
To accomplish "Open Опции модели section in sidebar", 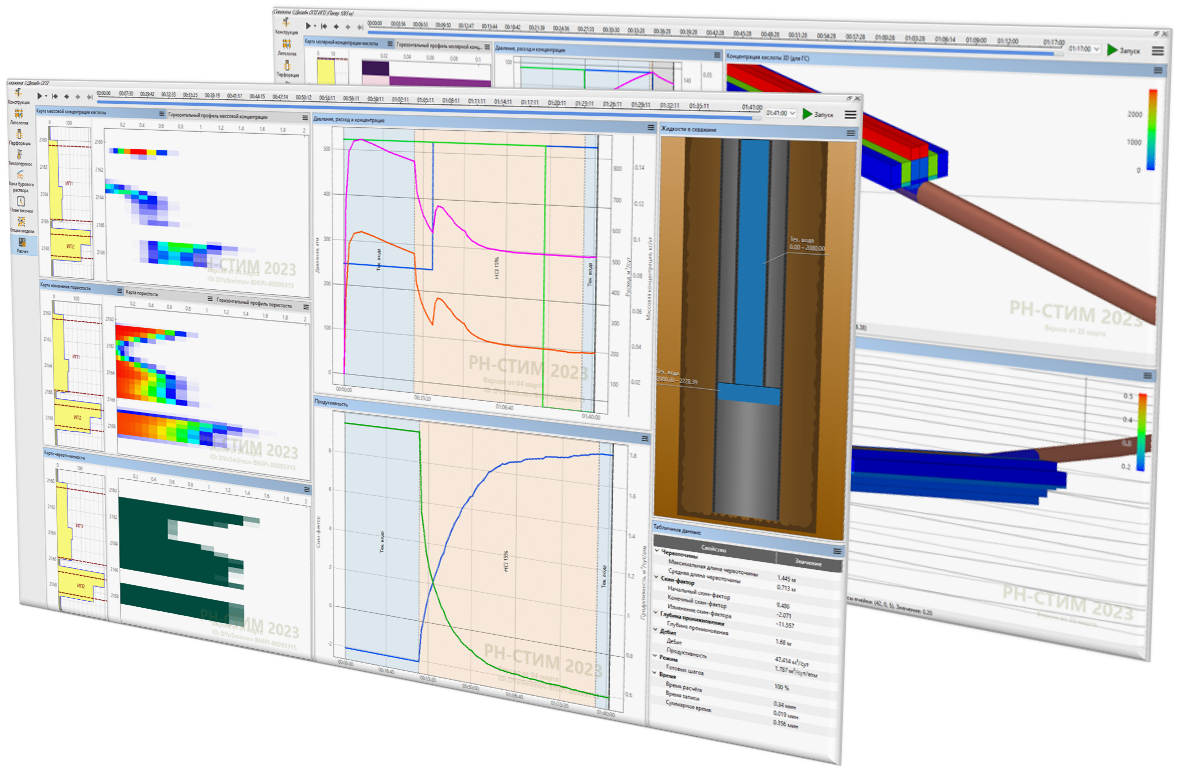I will 22,224.
